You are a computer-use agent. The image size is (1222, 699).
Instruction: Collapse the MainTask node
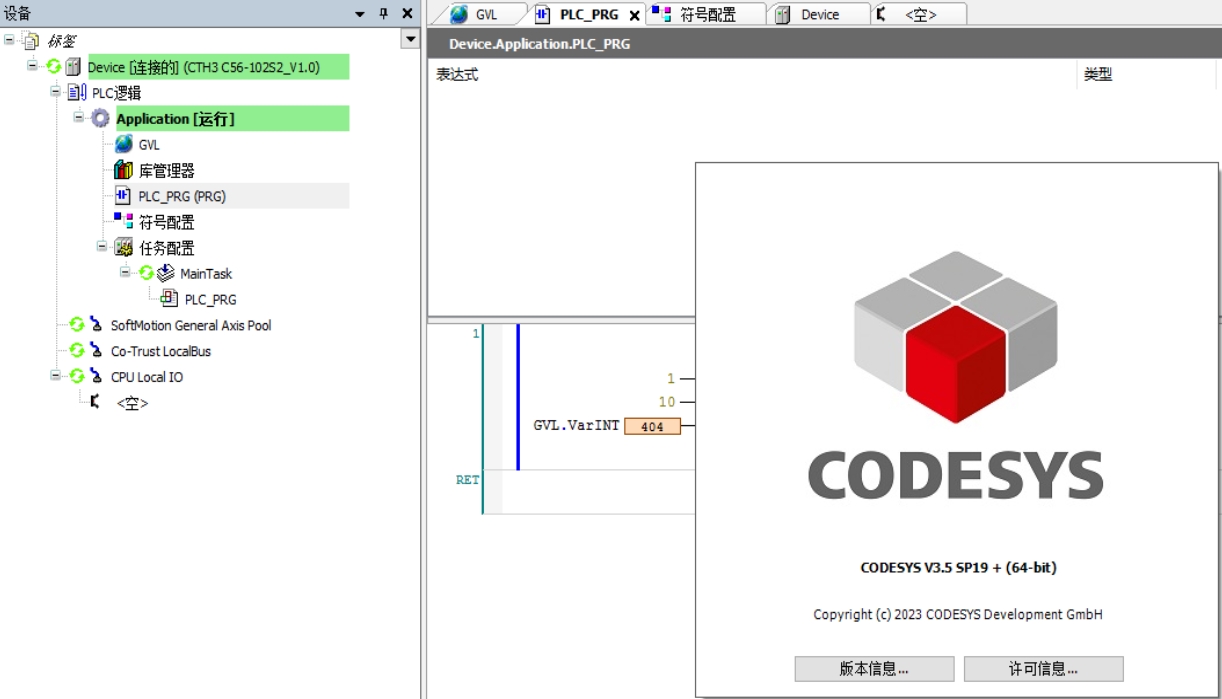[125, 272]
